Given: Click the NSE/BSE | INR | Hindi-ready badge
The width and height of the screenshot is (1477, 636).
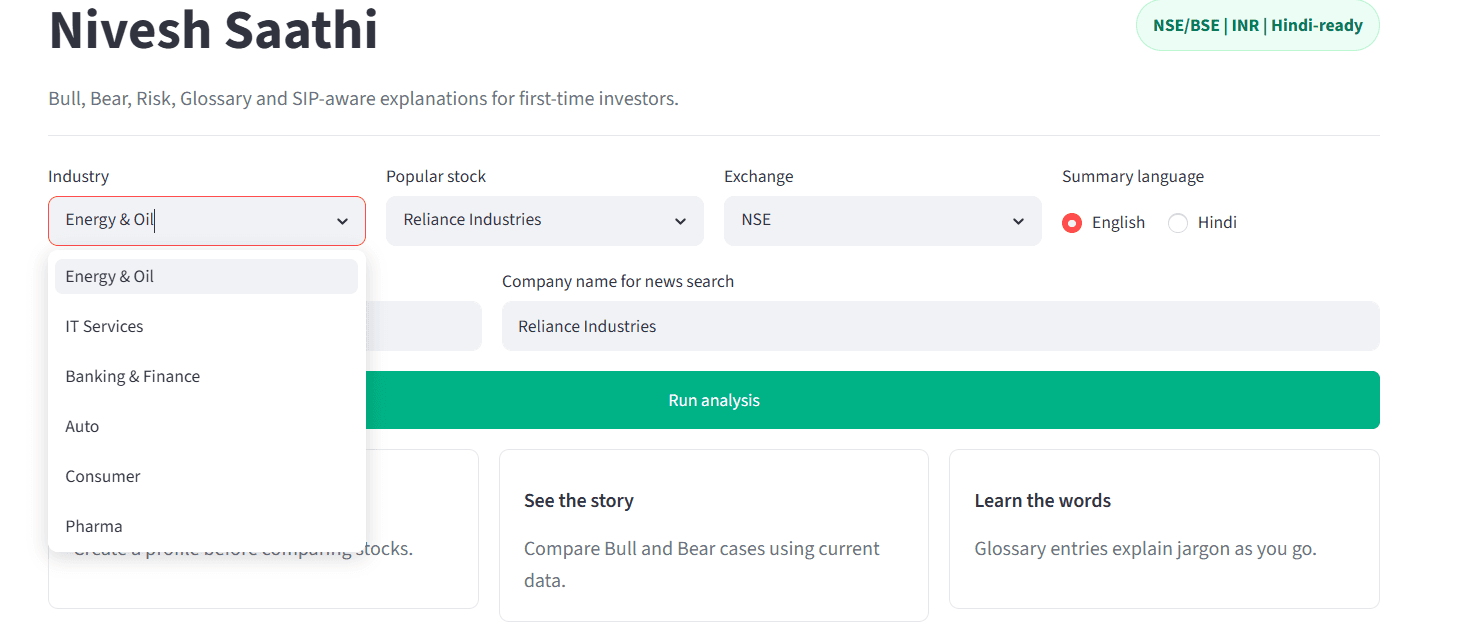Looking at the screenshot, I should (x=1258, y=25).
